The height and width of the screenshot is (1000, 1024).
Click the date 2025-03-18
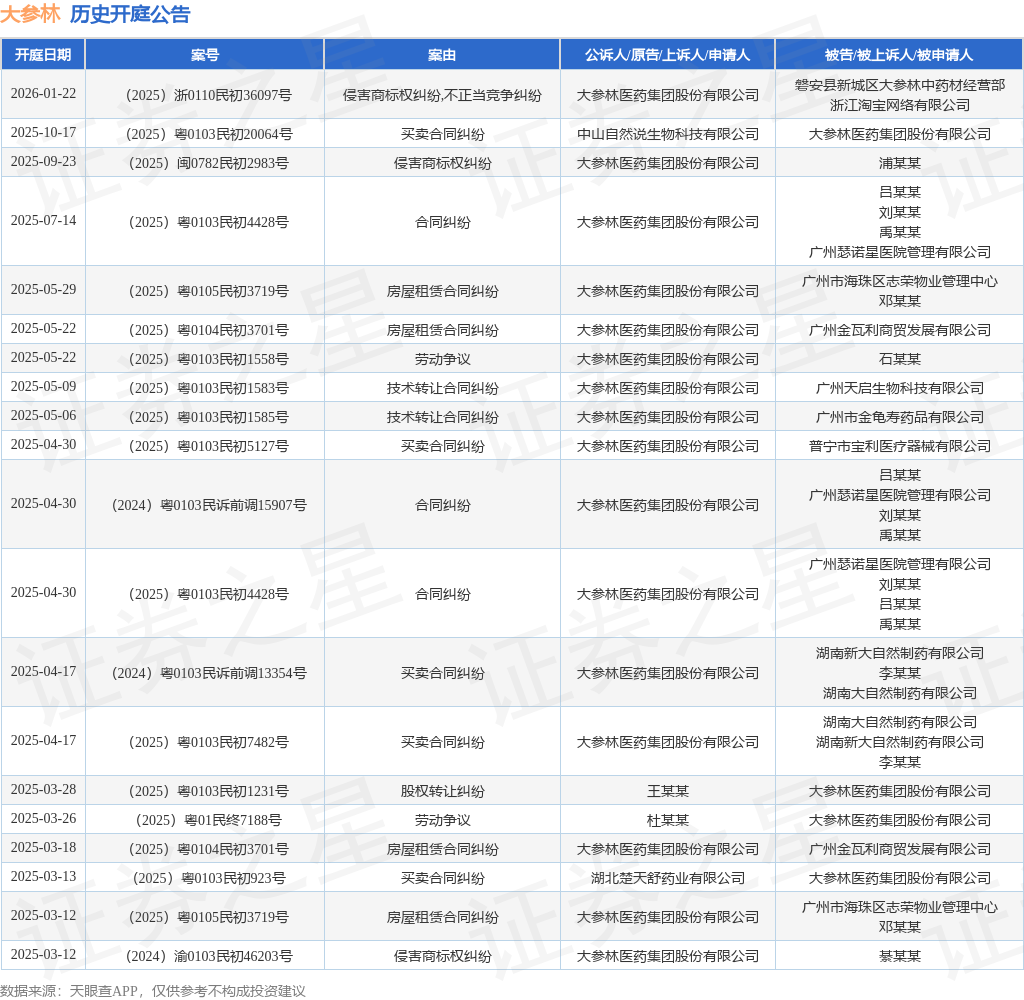[x=43, y=848]
